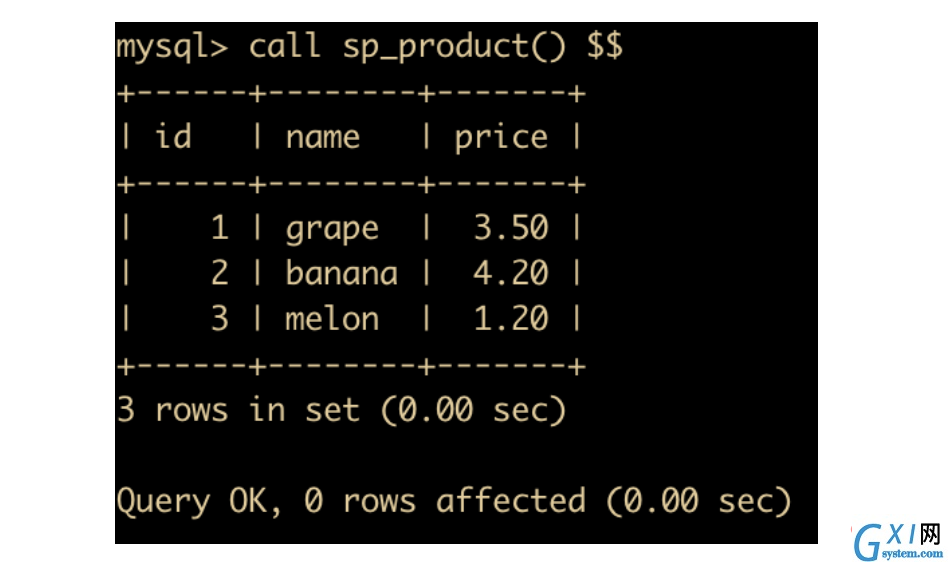Viewport: 950px width, 562px height.
Task: Click the 'system.com' text in watermark
Action: (x=912, y=554)
